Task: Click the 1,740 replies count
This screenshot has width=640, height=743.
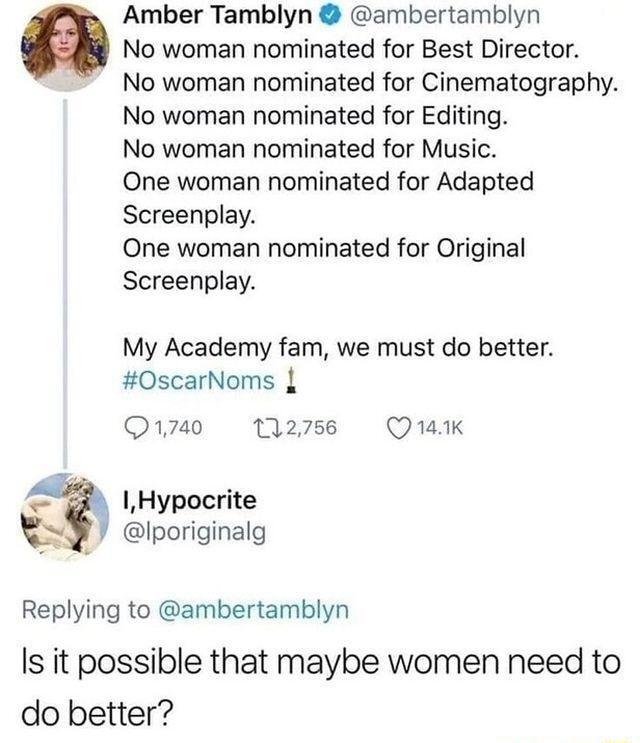Action: 180,430
